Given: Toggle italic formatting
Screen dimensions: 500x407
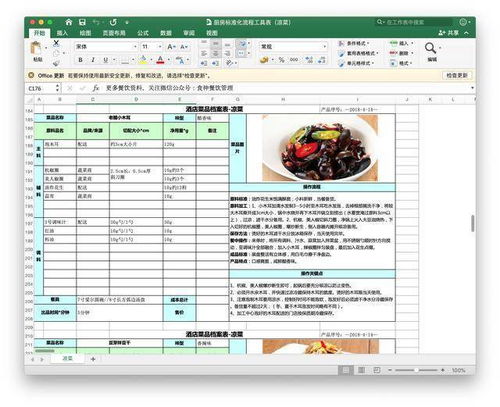Looking at the screenshot, I should [93, 60].
